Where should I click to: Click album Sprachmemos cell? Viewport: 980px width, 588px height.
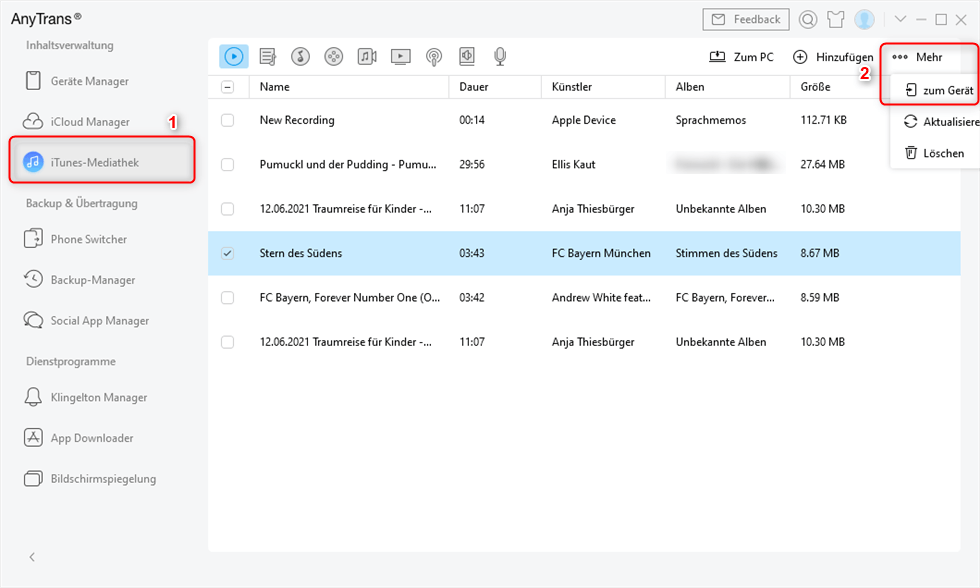tap(711, 120)
